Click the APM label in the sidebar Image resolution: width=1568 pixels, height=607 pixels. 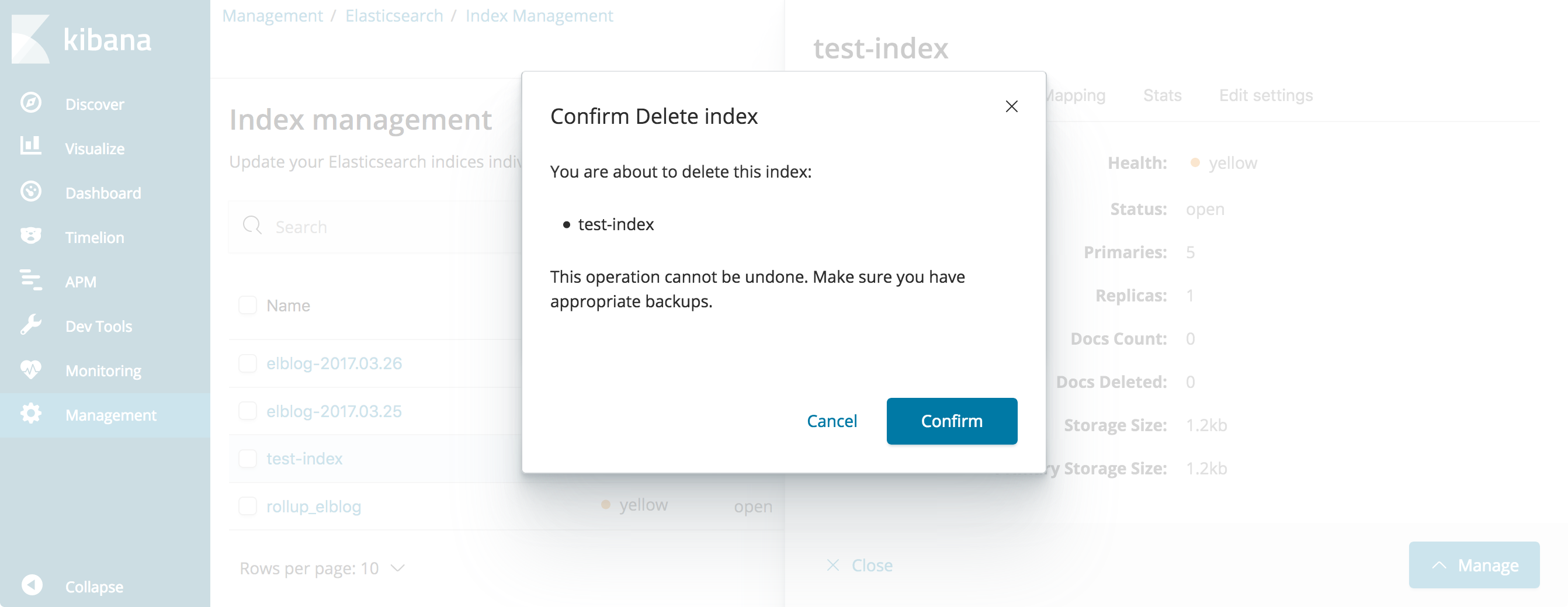pos(81,282)
